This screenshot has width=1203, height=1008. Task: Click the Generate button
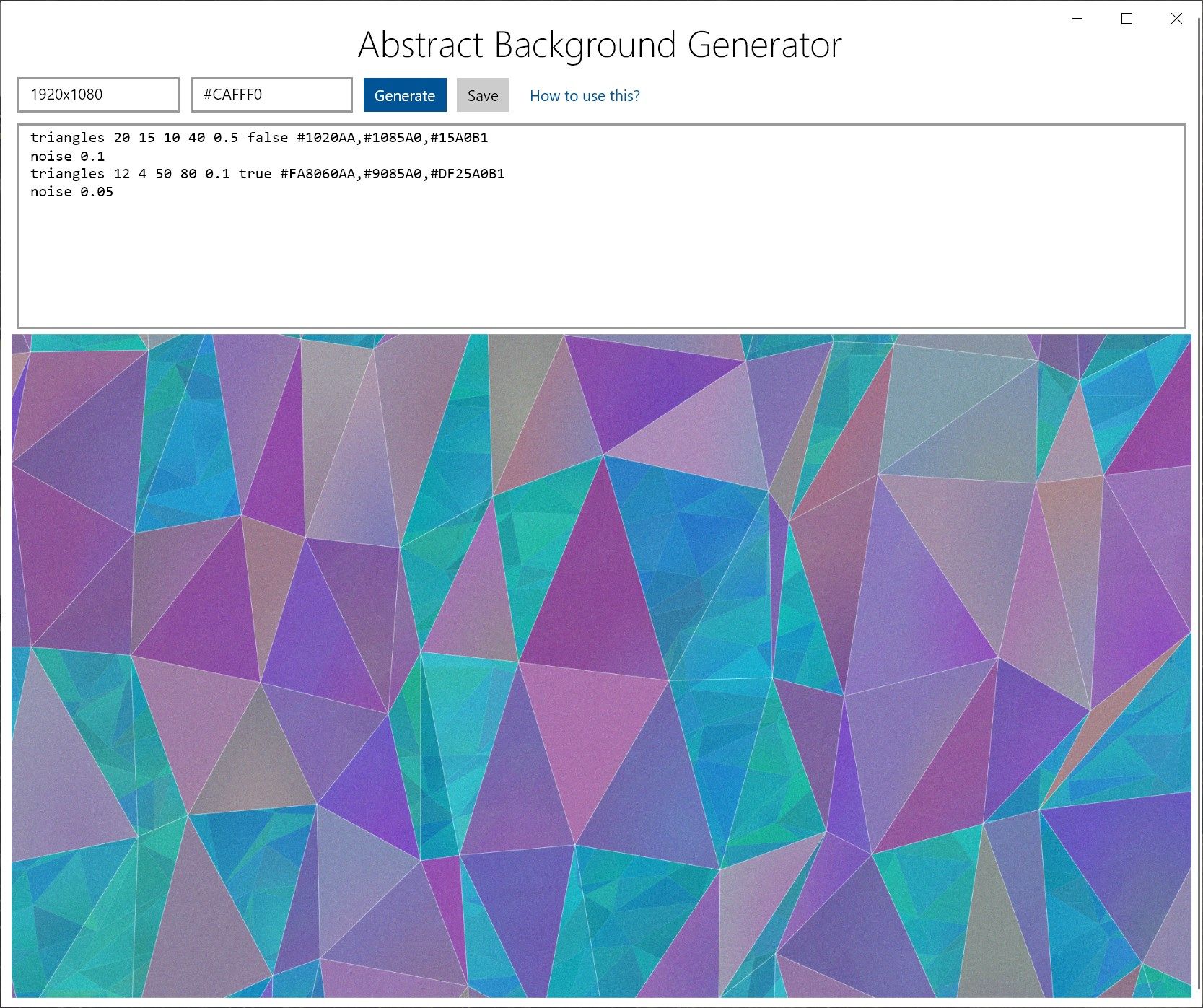(405, 95)
